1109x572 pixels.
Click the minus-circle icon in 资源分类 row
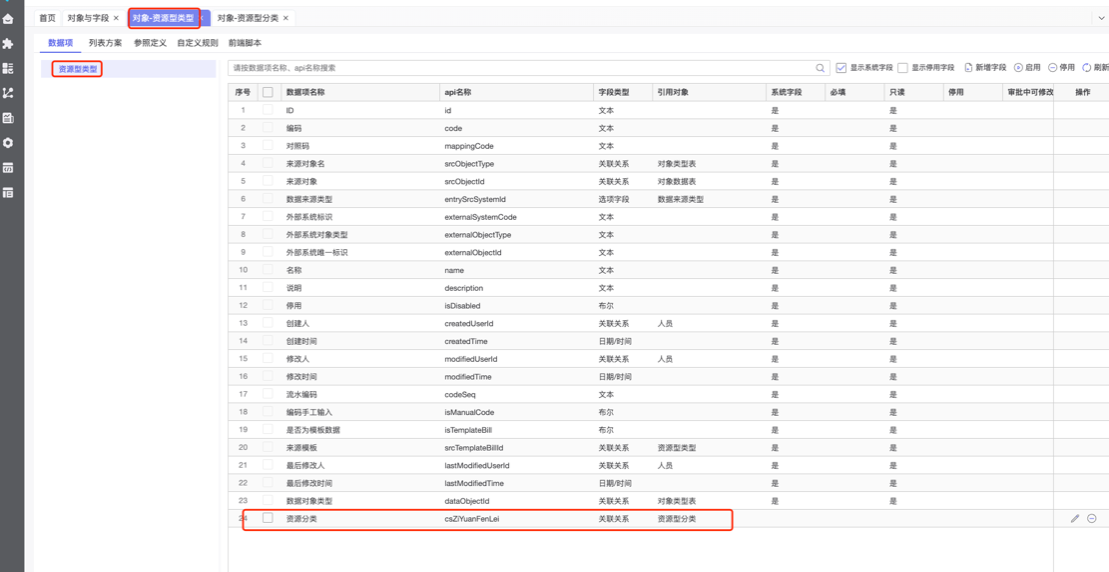point(1092,519)
